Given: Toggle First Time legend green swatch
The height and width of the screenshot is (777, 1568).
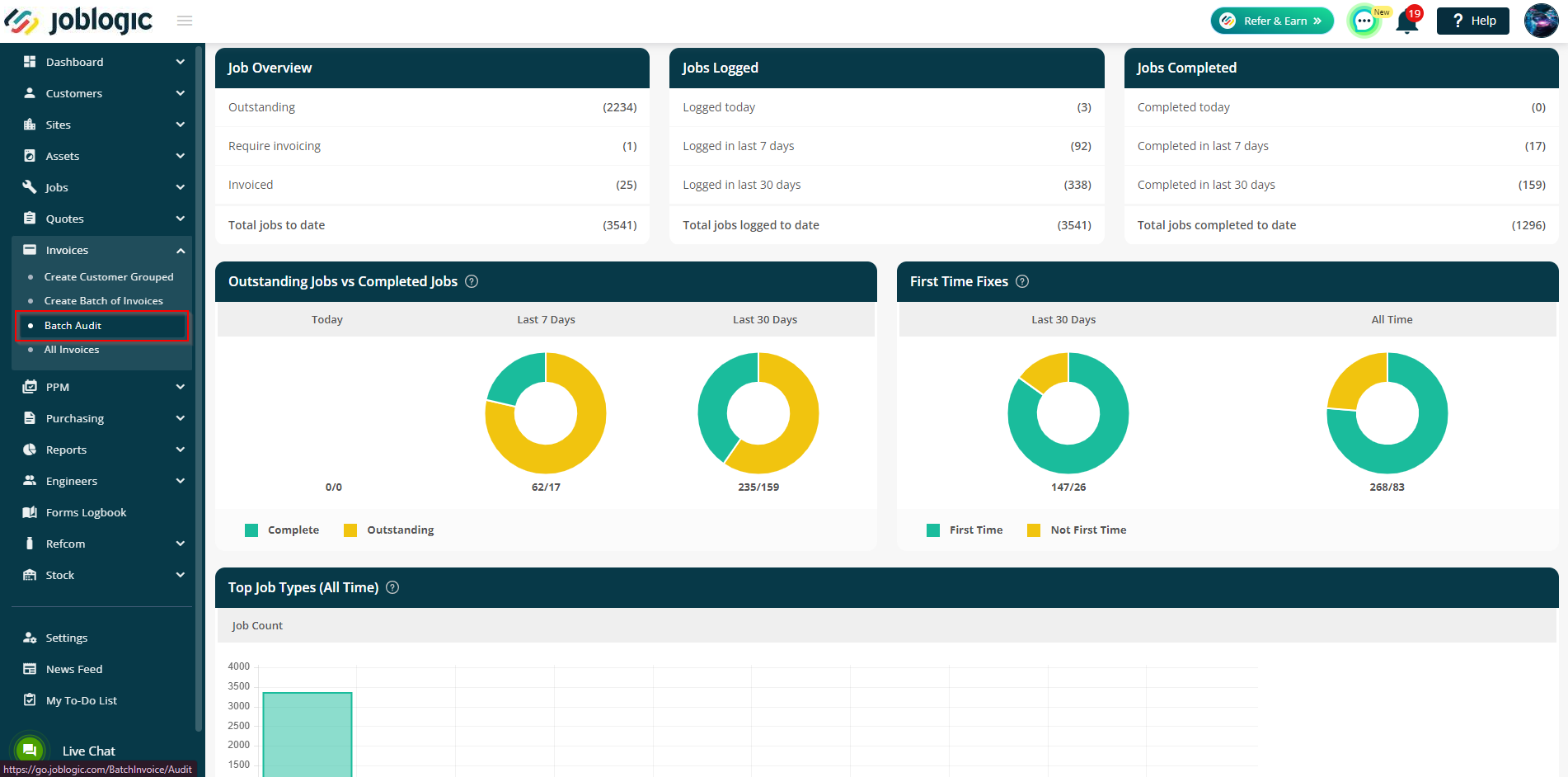Looking at the screenshot, I should [x=933, y=530].
